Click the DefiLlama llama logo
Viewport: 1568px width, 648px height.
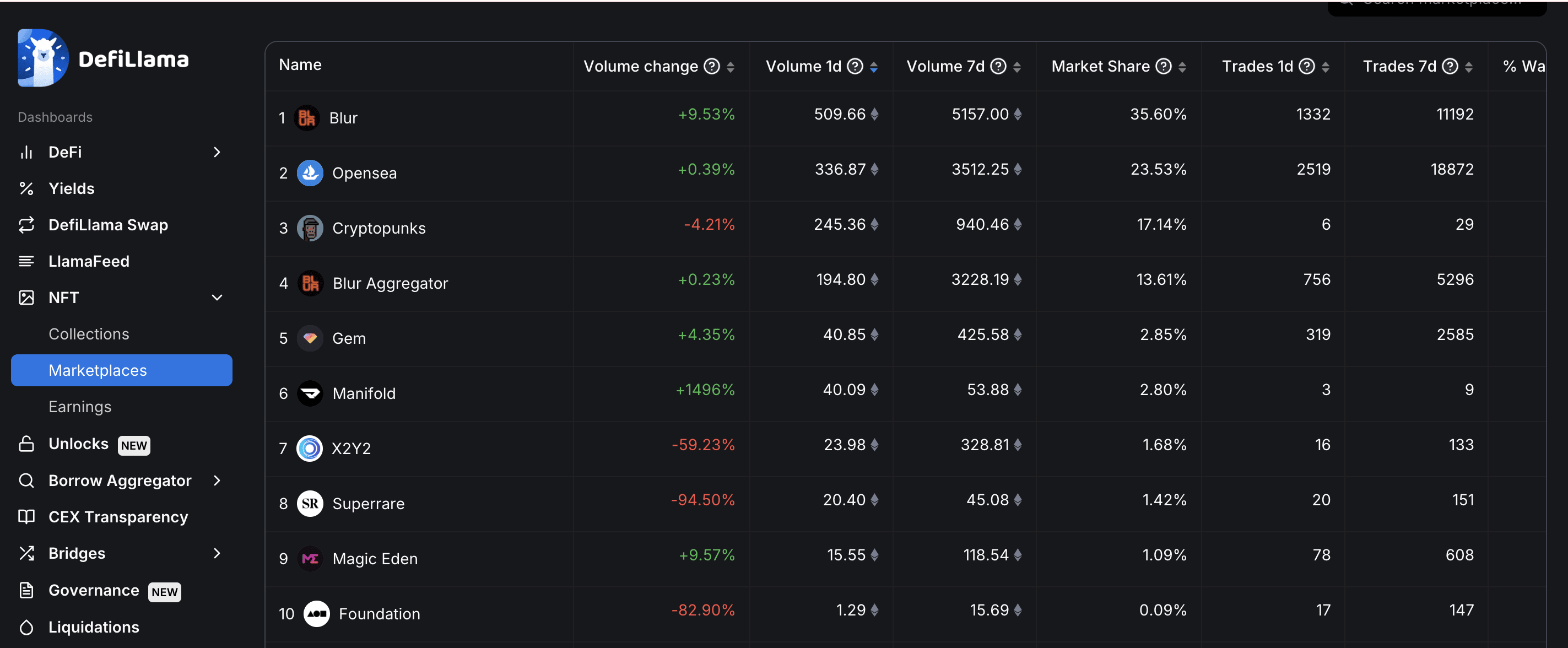[x=42, y=58]
